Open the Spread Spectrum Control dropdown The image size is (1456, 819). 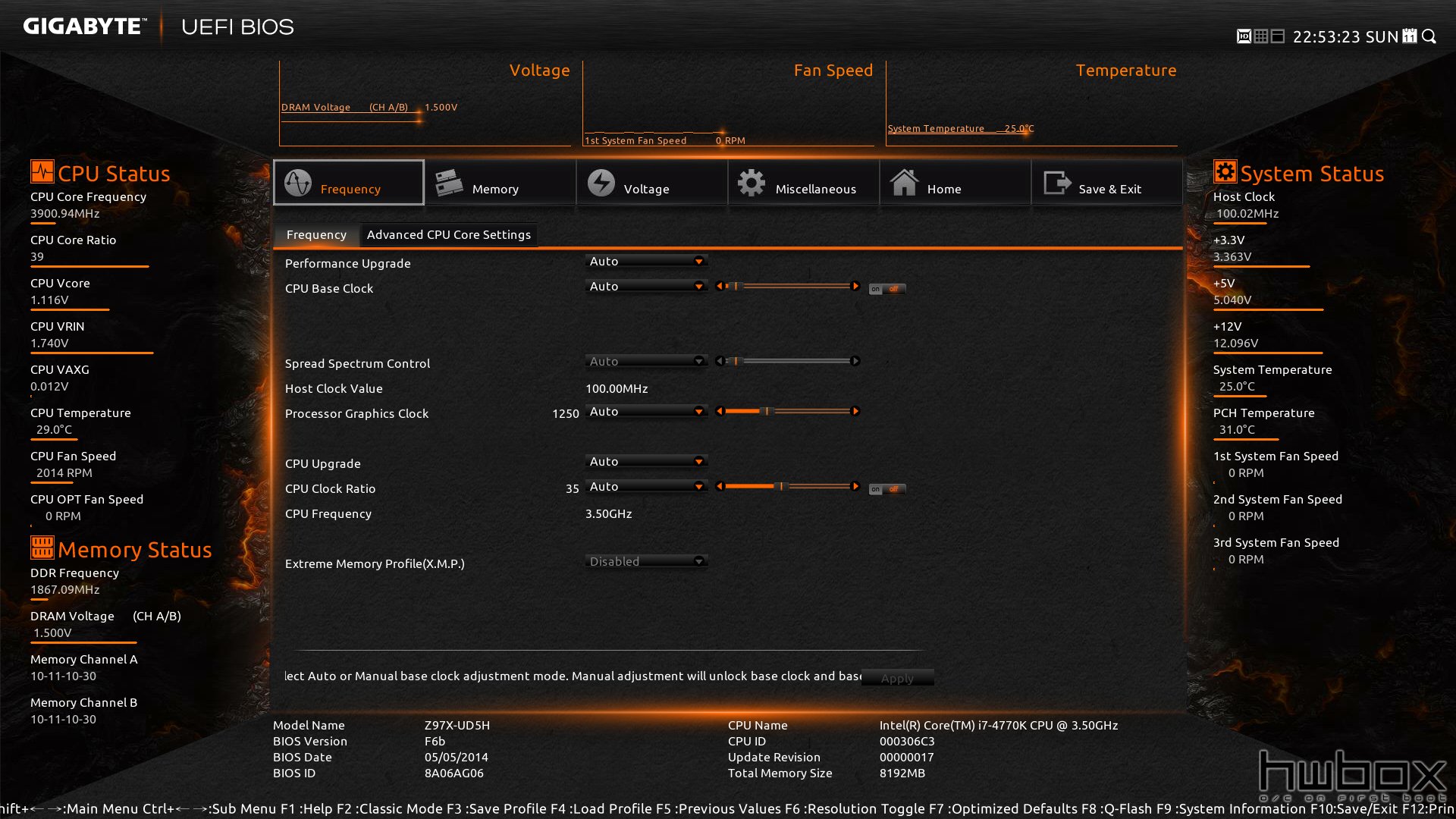[x=646, y=361]
